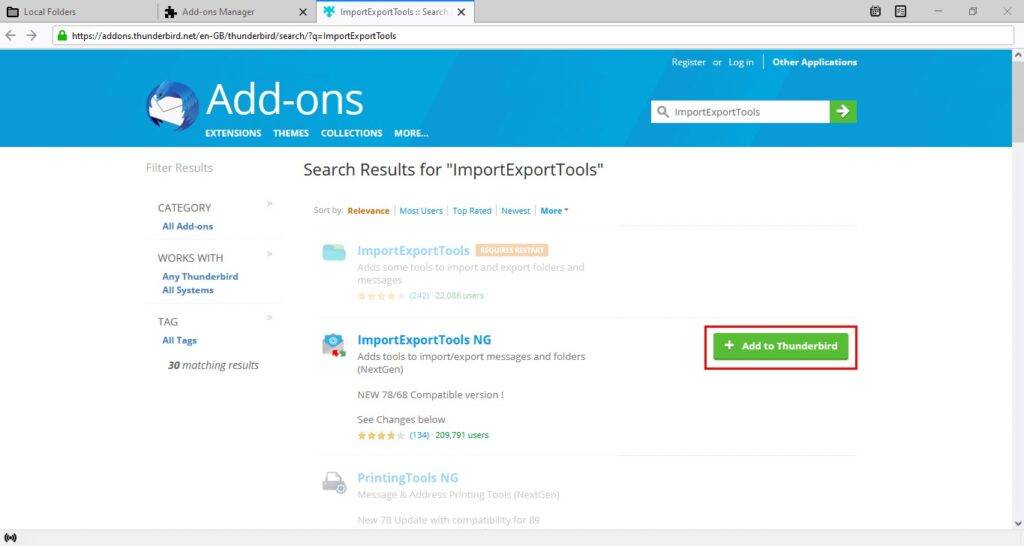Screen dimensions: 1024x546
Task: Click the '30 matching results' text
Action: tap(213, 365)
